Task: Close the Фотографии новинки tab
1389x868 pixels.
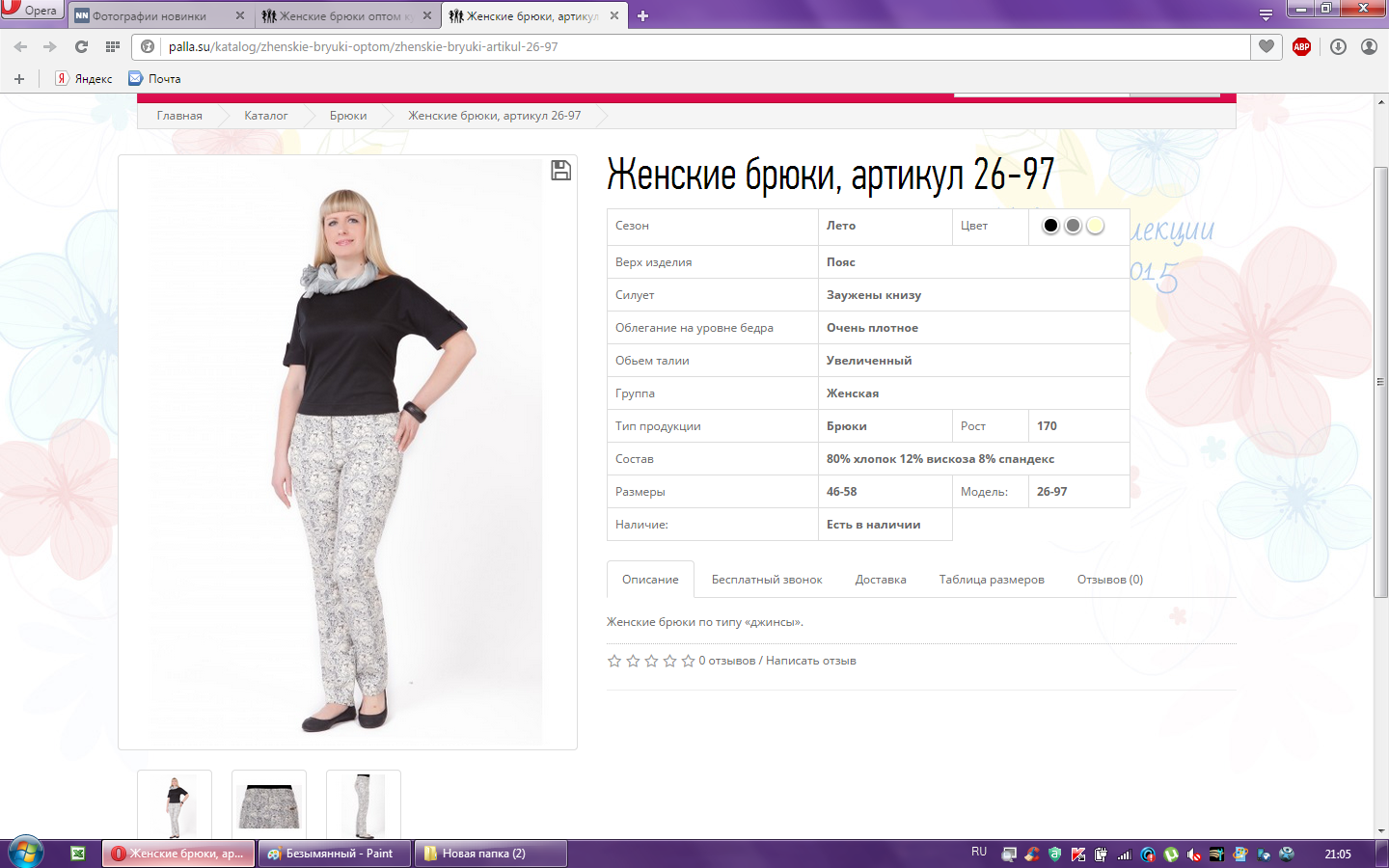Action: click(x=240, y=15)
